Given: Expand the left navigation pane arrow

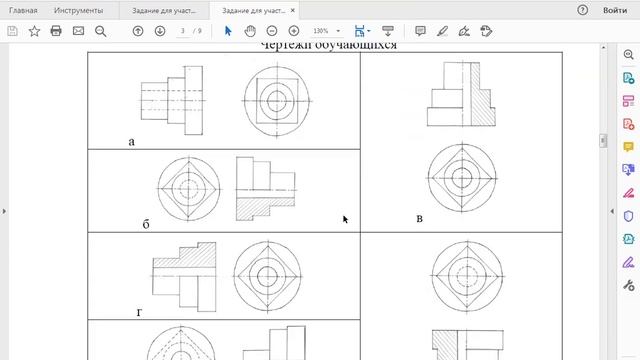Looking at the screenshot, I should 4,211.
